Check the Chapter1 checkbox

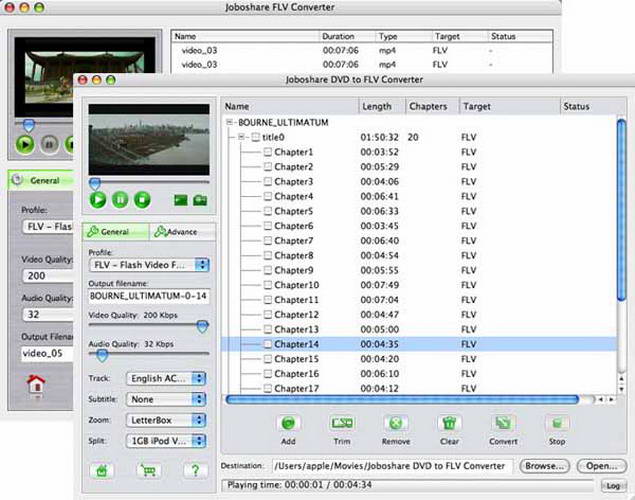pos(267,152)
